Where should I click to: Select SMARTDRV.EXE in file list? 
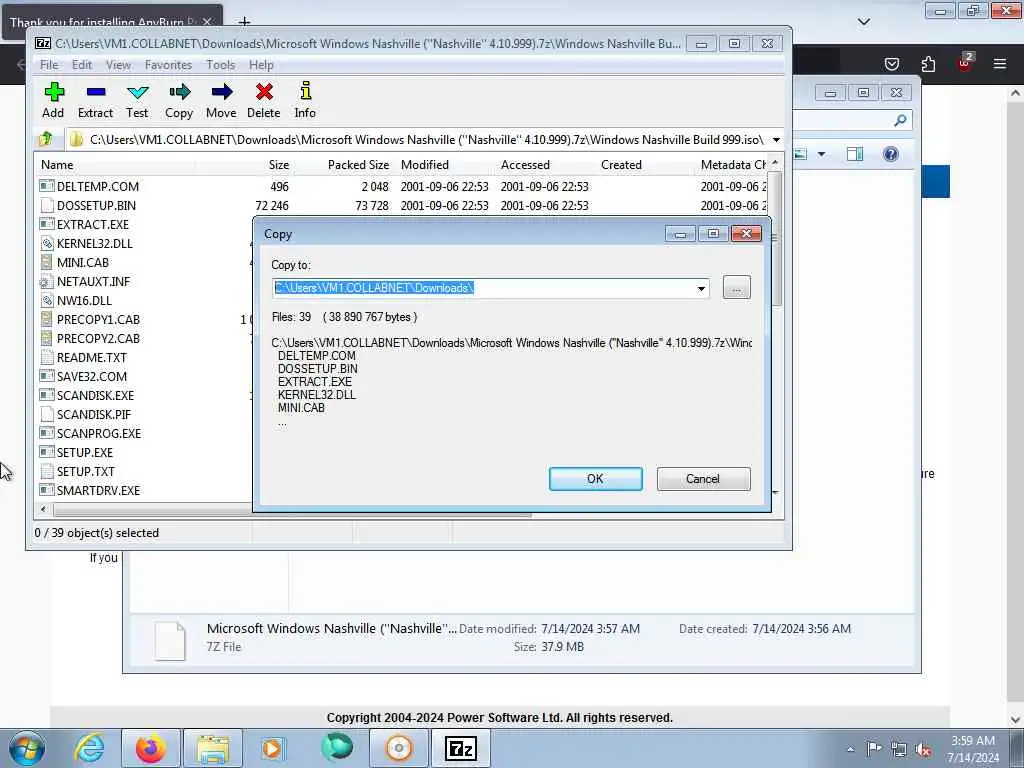point(99,490)
